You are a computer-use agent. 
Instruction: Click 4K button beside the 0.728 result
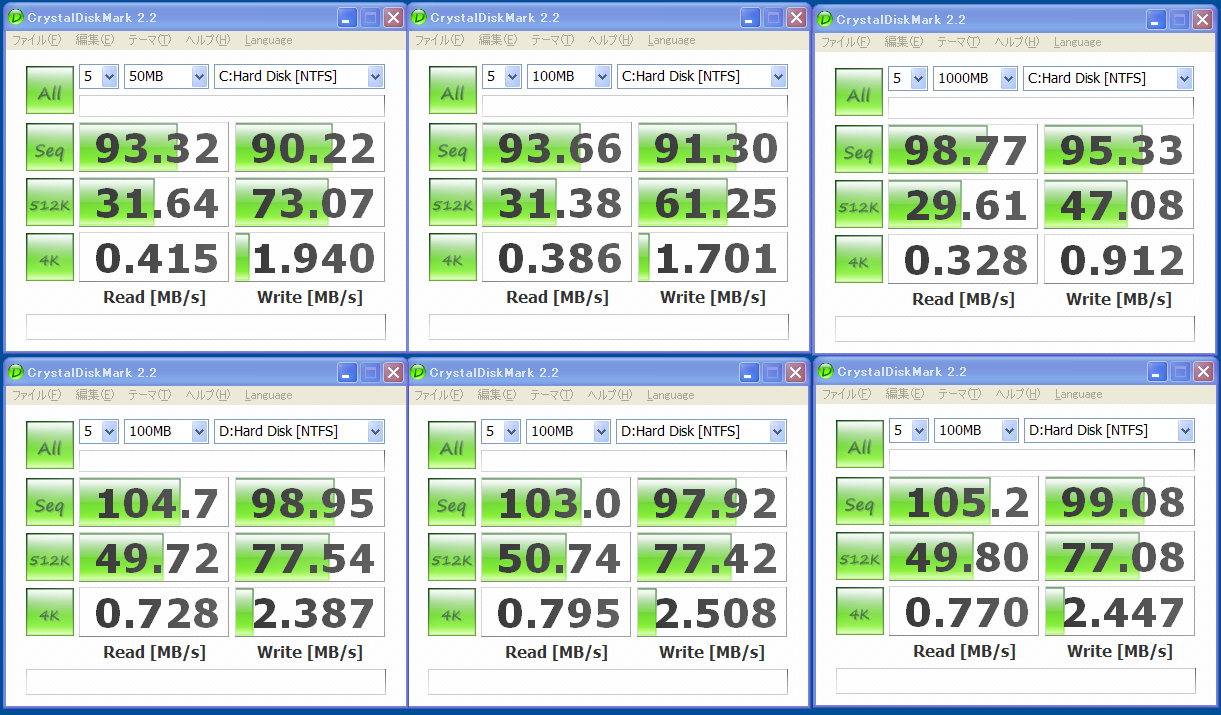click(50, 613)
